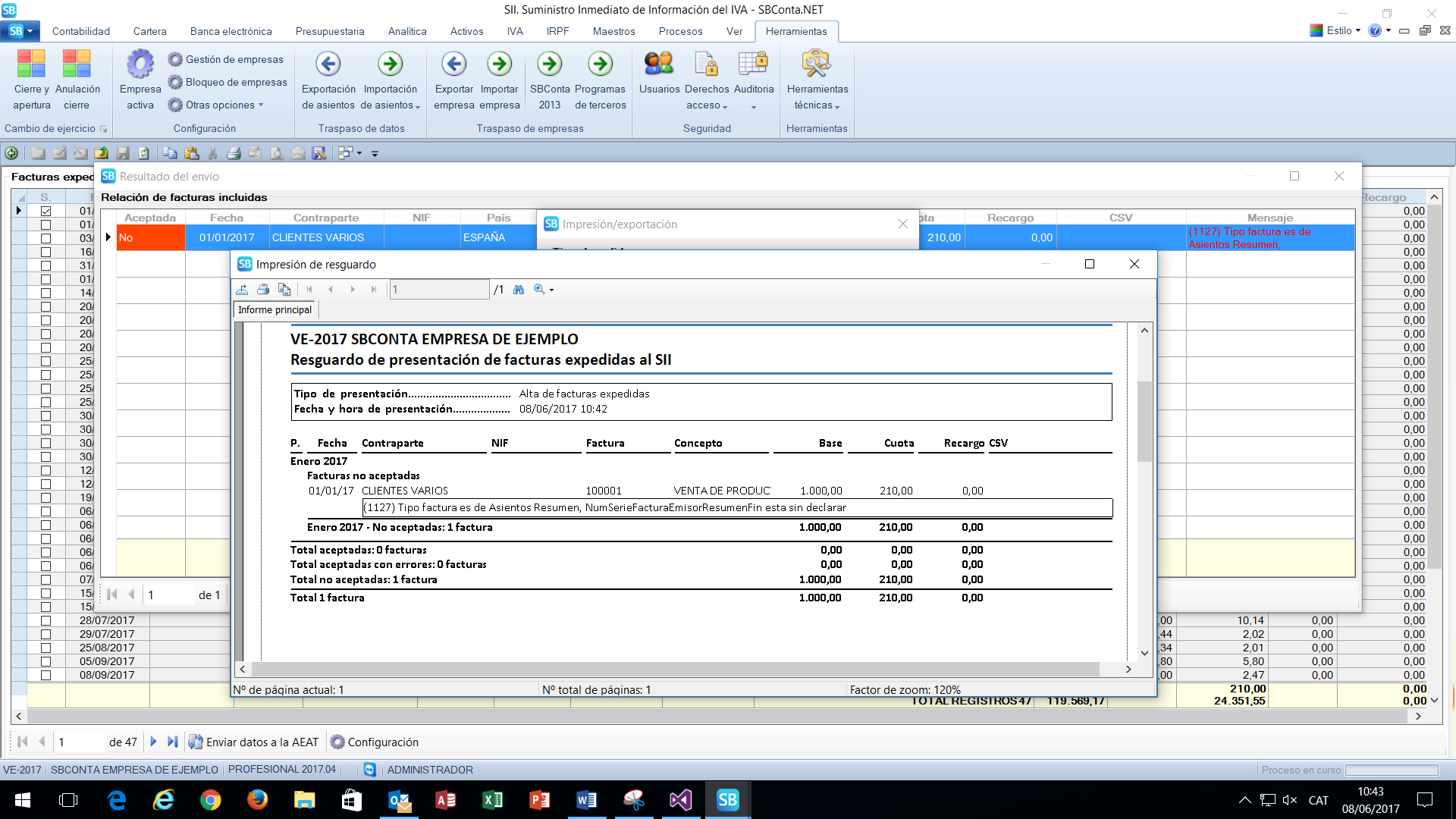Click Enviar datos a la AEAT button
1456x819 pixels.
254,742
